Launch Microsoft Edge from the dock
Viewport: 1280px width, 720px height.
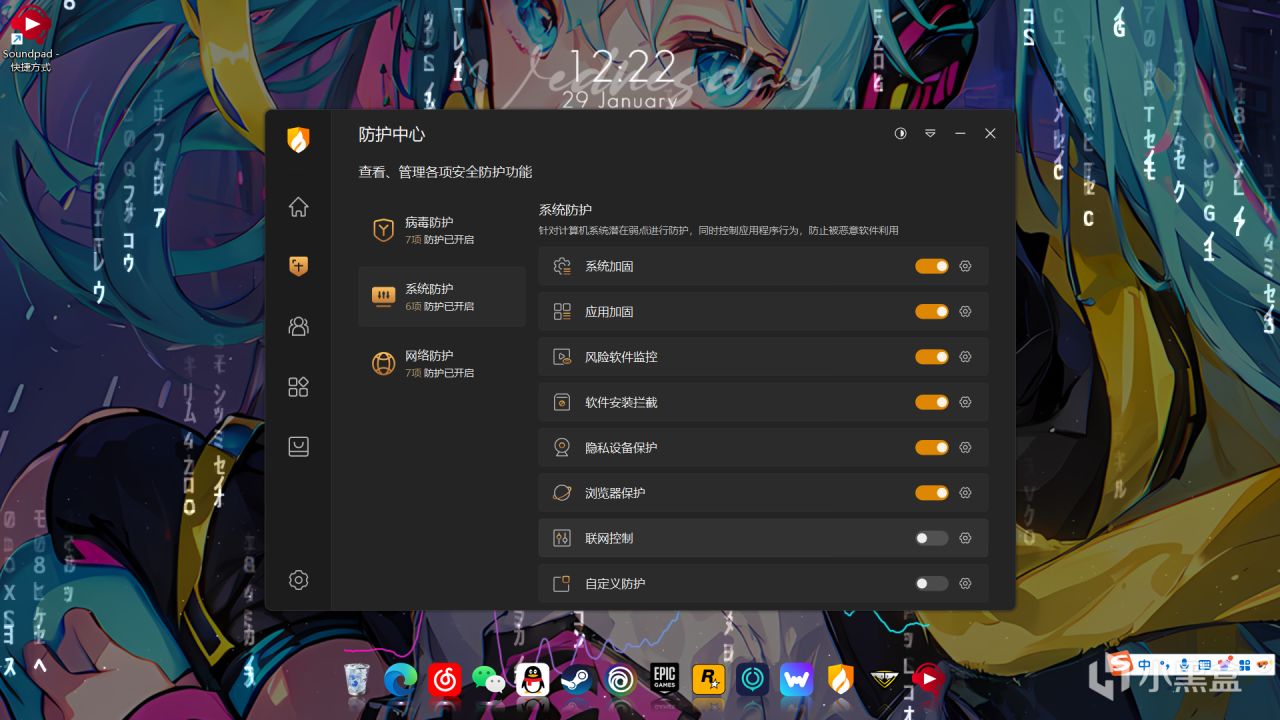tap(400, 680)
